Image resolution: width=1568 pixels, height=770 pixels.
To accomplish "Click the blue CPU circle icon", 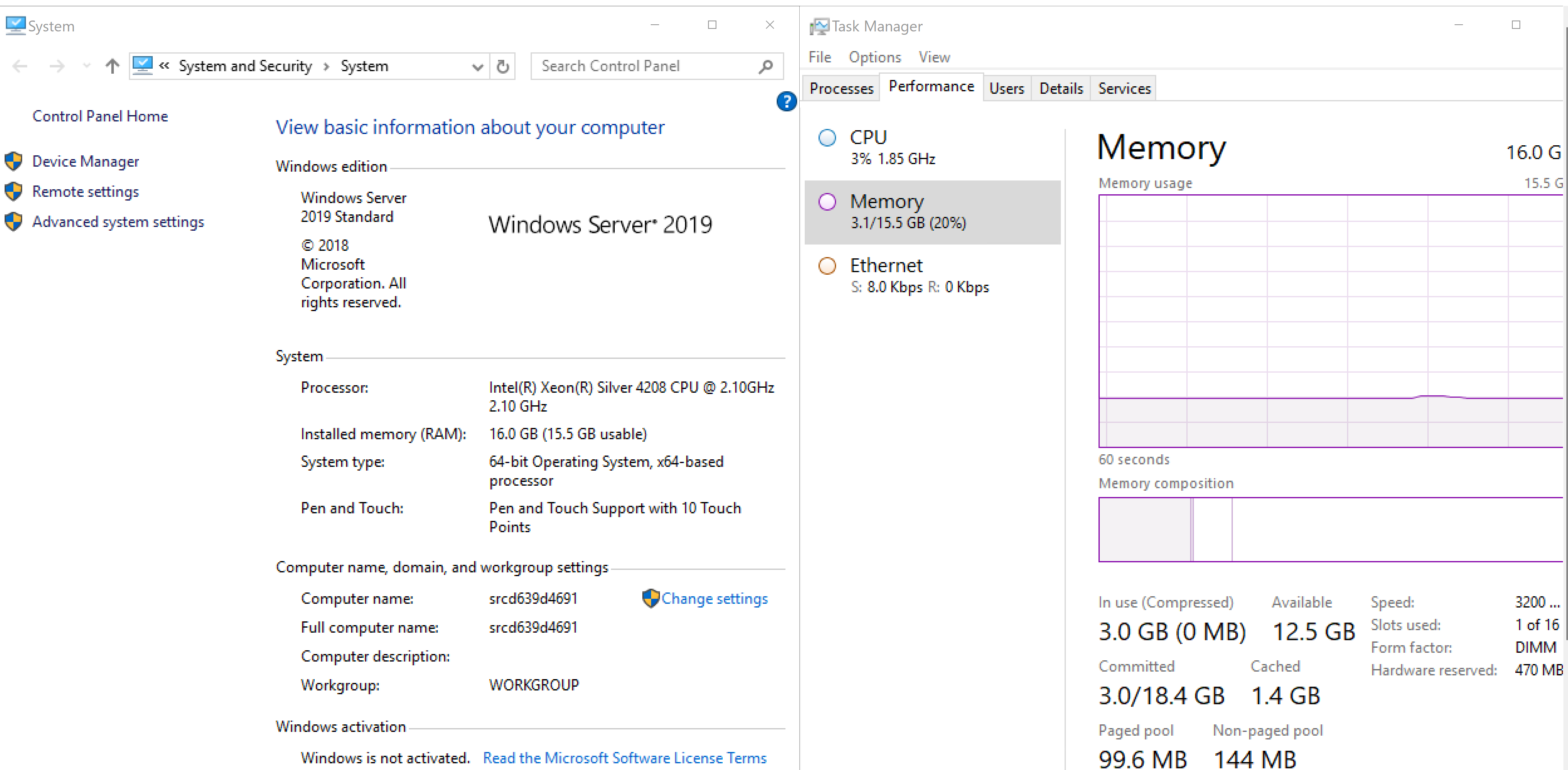I will [827, 138].
